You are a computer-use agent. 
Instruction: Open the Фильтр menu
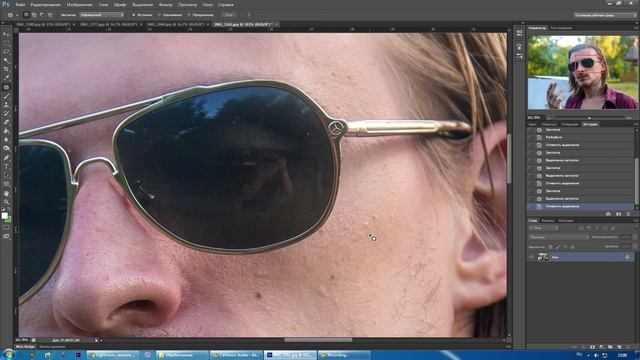point(165,5)
